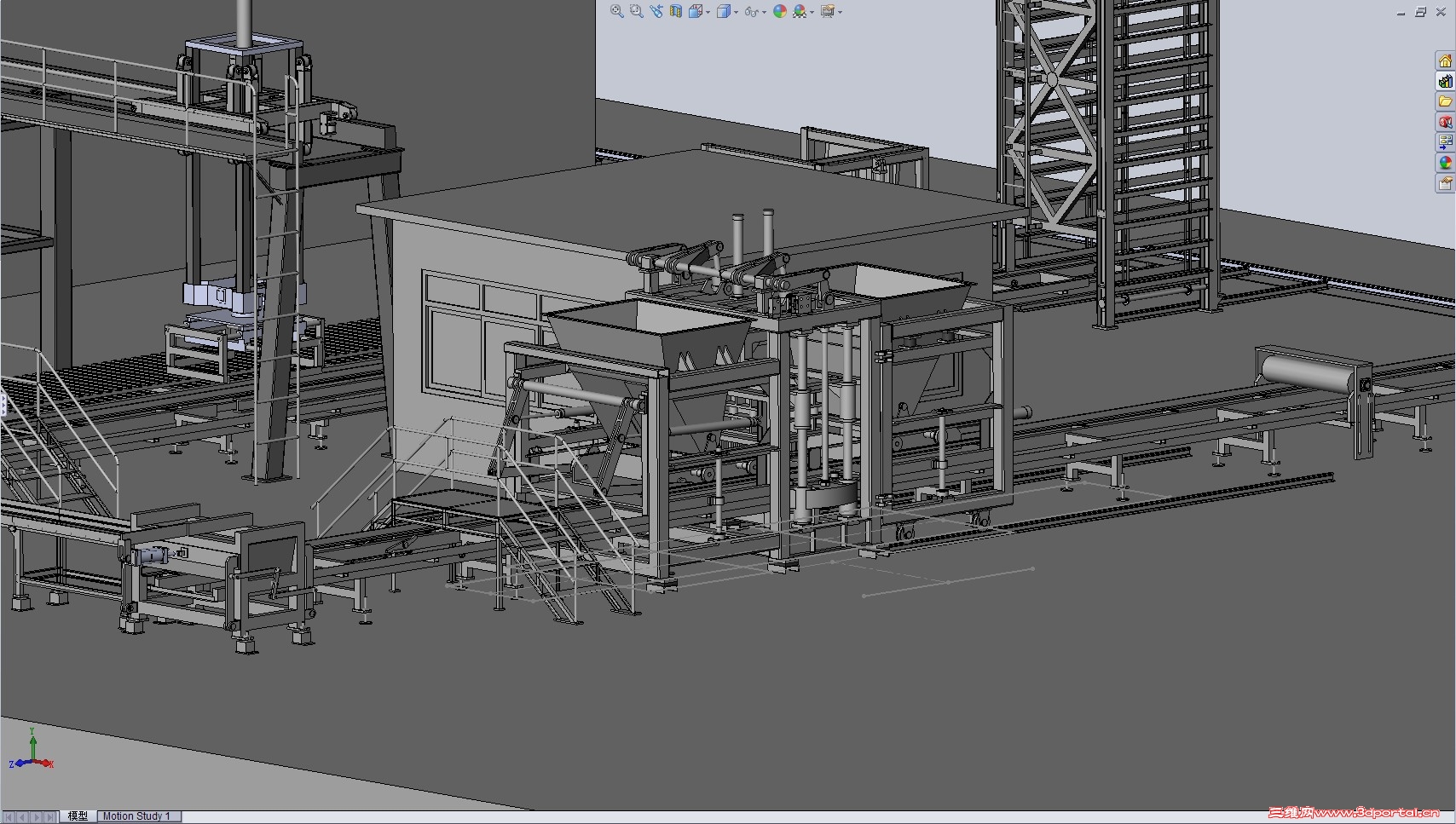
Task: Restore down the document window
Action: pyautogui.click(x=1420, y=12)
